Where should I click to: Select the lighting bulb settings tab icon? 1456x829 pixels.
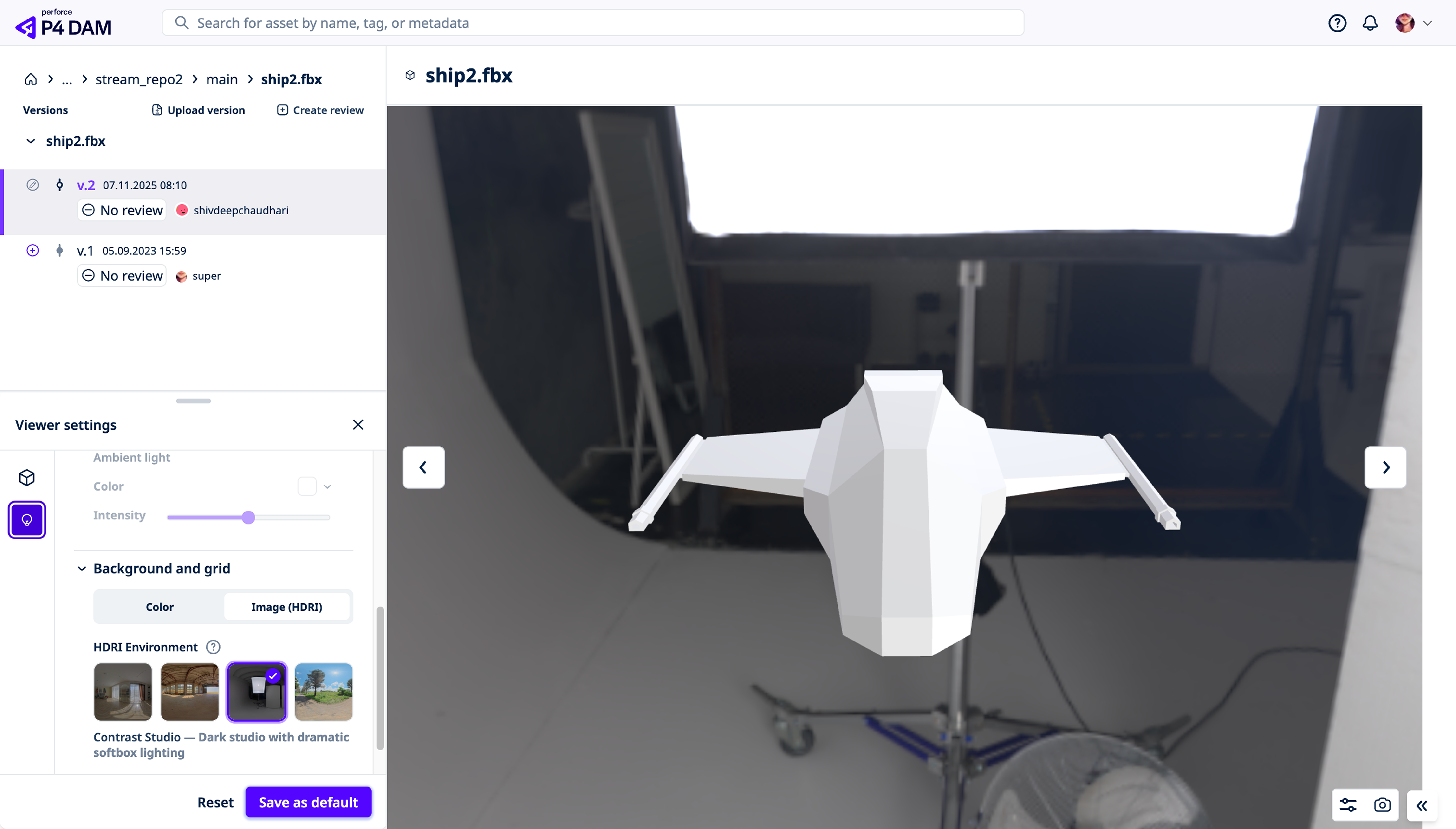(27, 520)
